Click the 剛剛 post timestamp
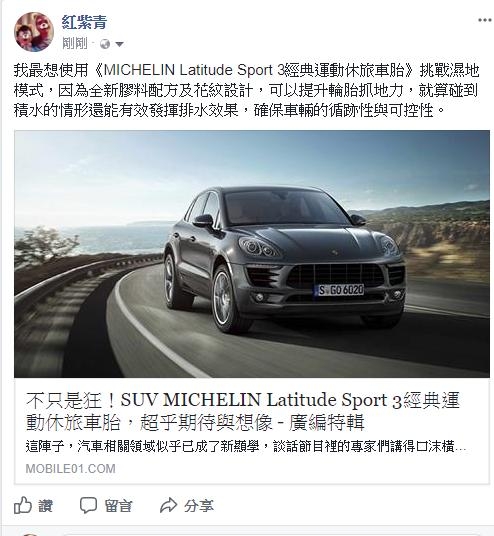Image resolution: width=494 pixels, height=536 pixels. pyautogui.click(x=75, y=43)
